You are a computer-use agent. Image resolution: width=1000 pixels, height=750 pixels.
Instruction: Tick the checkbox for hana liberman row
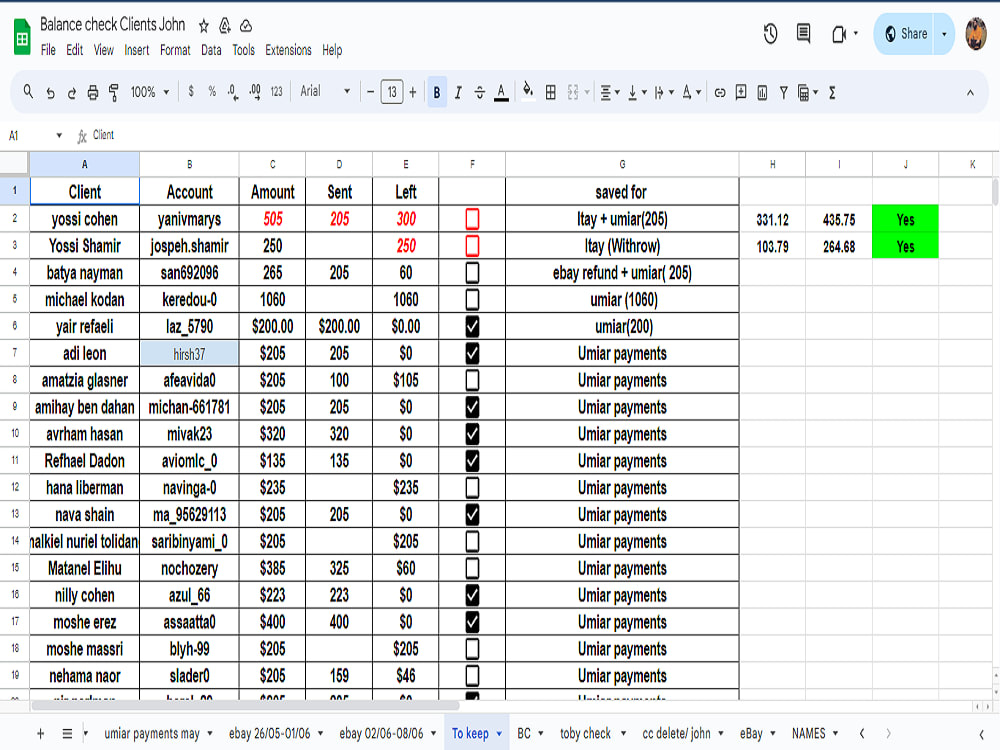click(x=472, y=487)
